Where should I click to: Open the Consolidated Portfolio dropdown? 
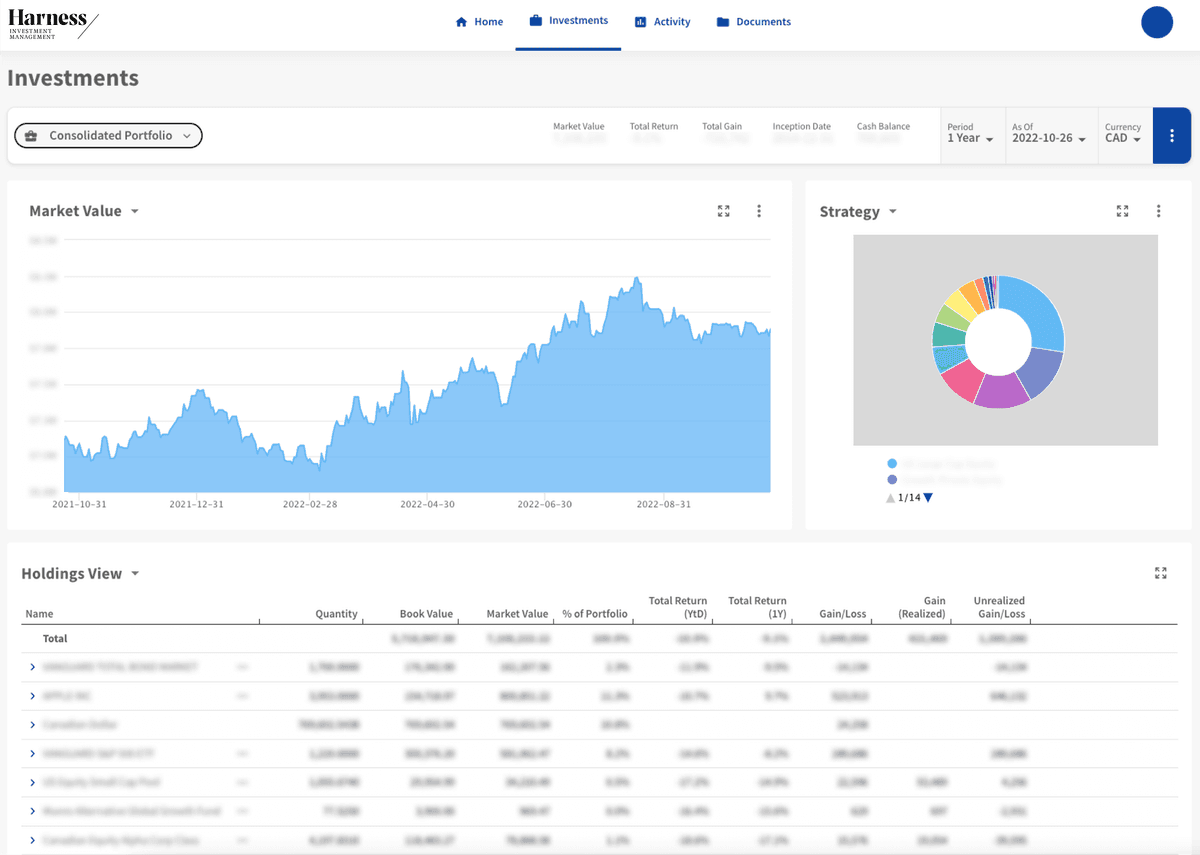click(x=108, y=136)
